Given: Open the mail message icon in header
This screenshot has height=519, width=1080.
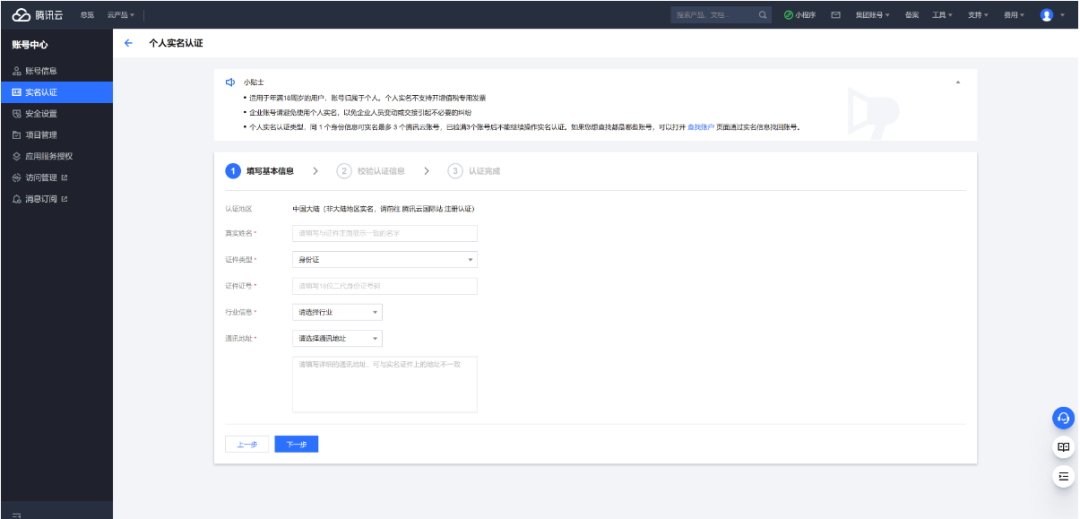Looking at the screenshot, I should (835, 15).
